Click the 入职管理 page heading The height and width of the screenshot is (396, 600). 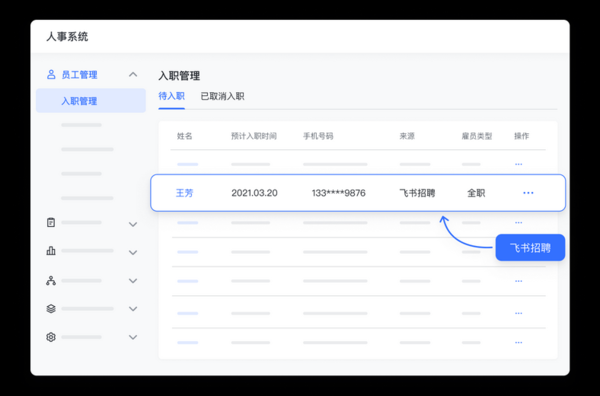(179, 76)
